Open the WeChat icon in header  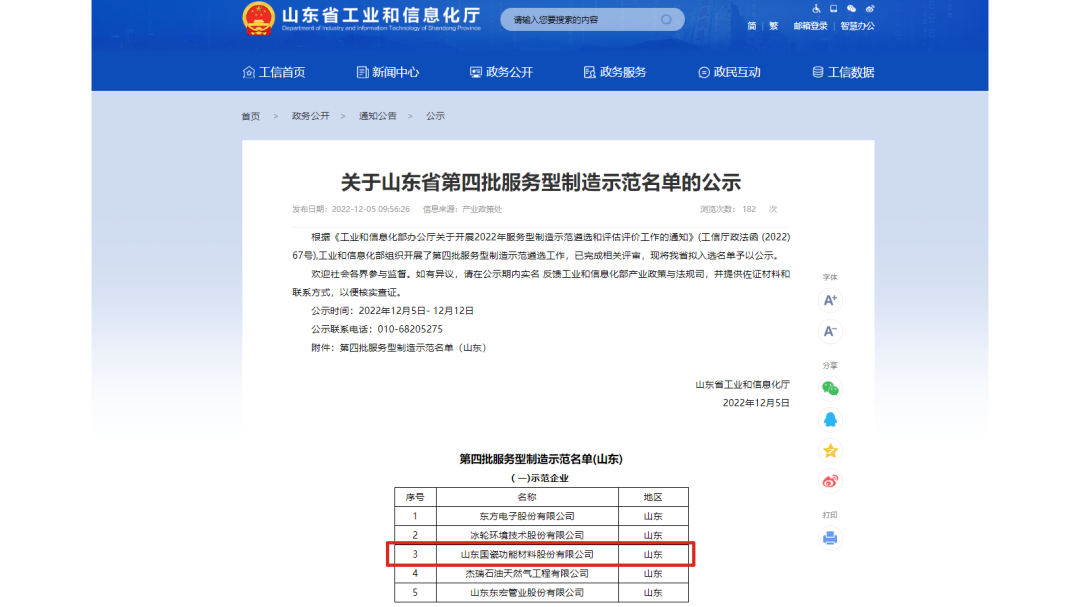tap(852, 8)
